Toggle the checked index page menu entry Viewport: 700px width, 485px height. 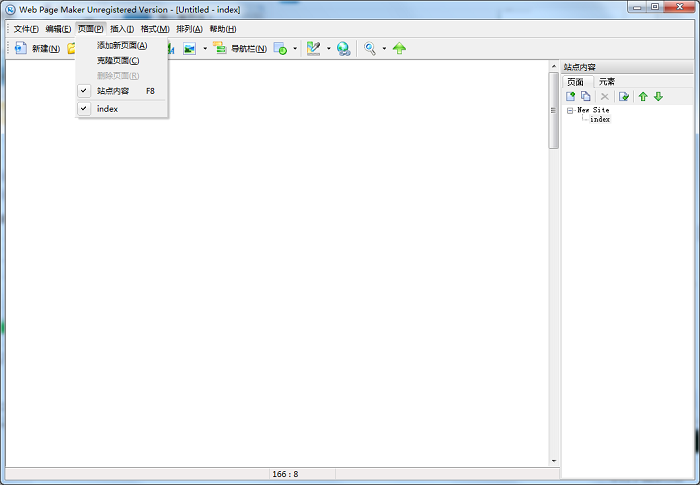coord(107,109)
